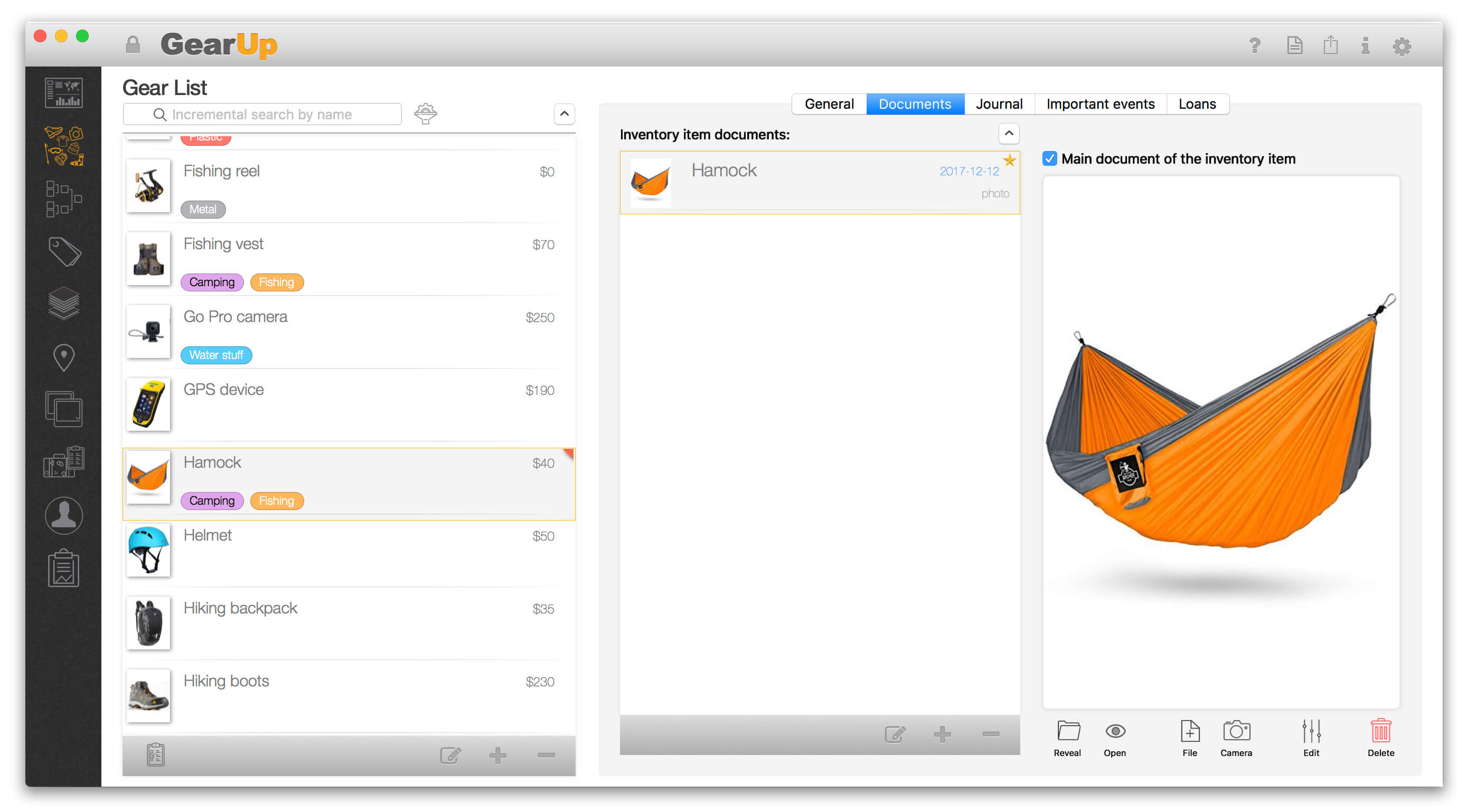Open the categories hierarchy view
The width and height of the screenshot is (1457, 812).
click(63, 199)
